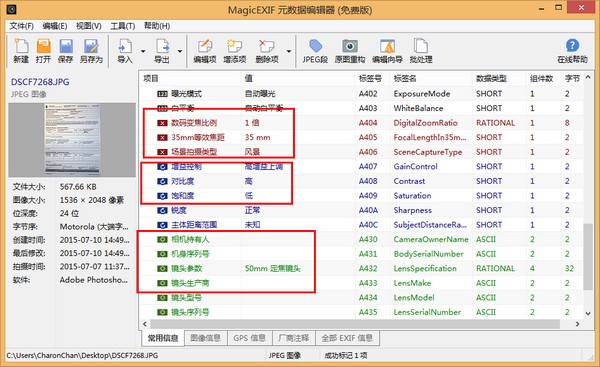
Task: Select the 镜头参数 LensSpecification row
Action: pos(361,268)
